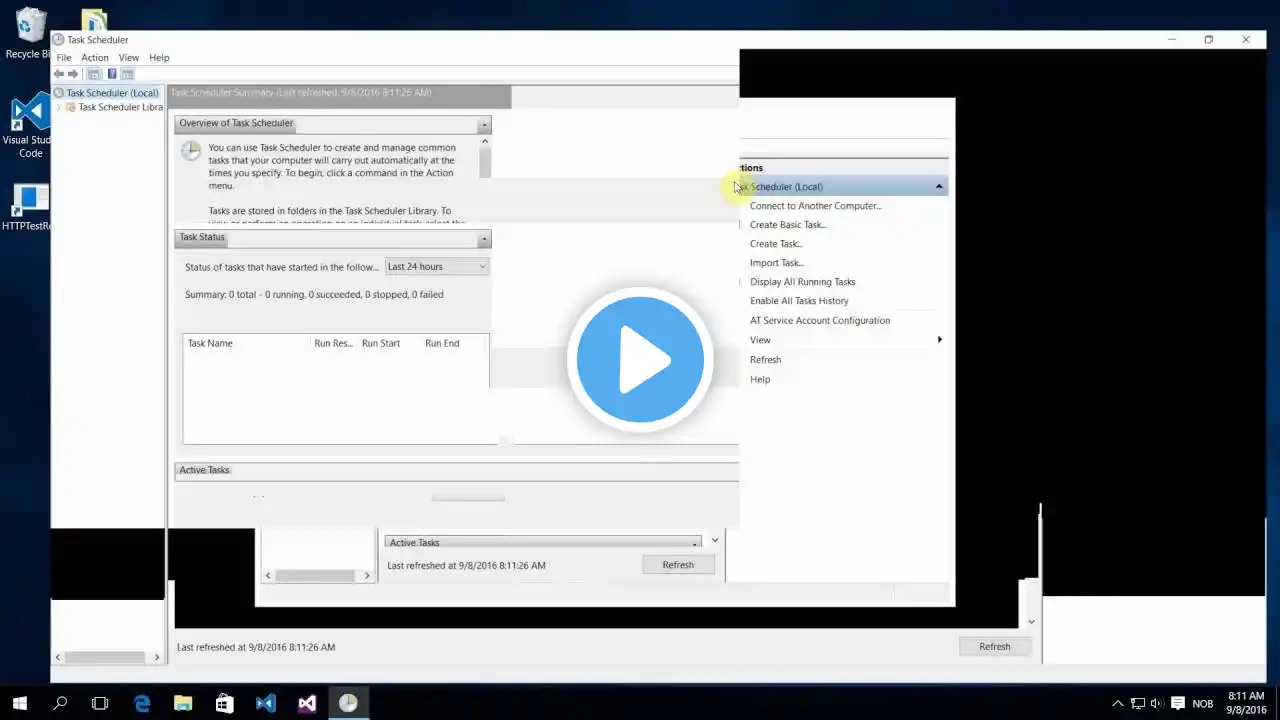This screenshot has height=720, width=1280.
Task: Click the horizontal scrollbar under the tree pane
Action: (106, 657)
